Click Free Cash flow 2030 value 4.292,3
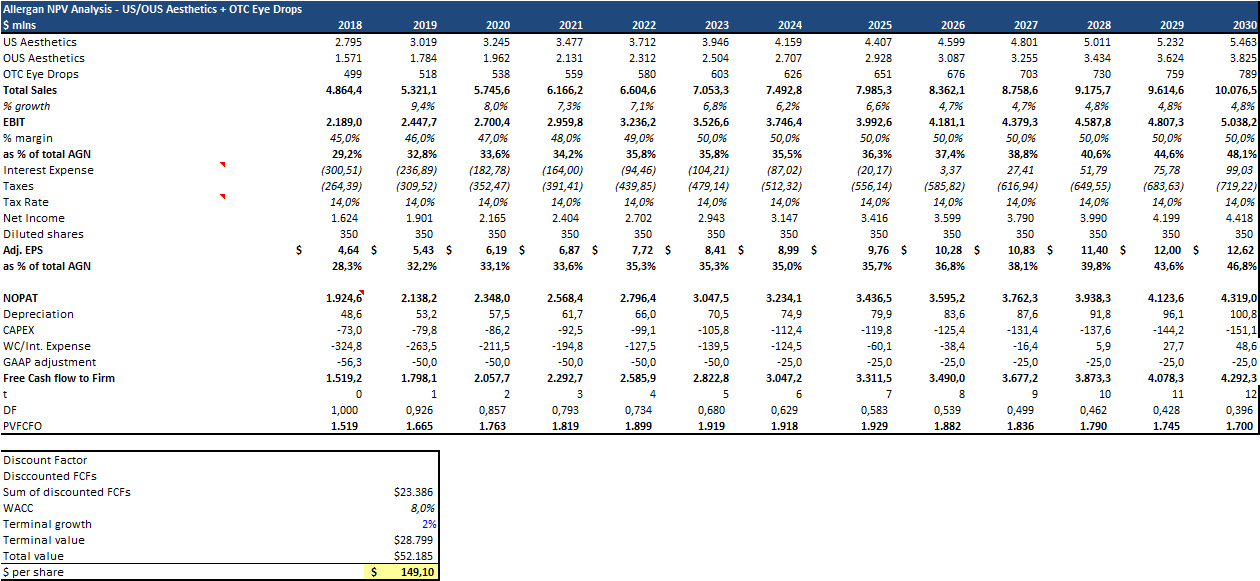Screen dimensions: 1260x581 (1238, 378)
